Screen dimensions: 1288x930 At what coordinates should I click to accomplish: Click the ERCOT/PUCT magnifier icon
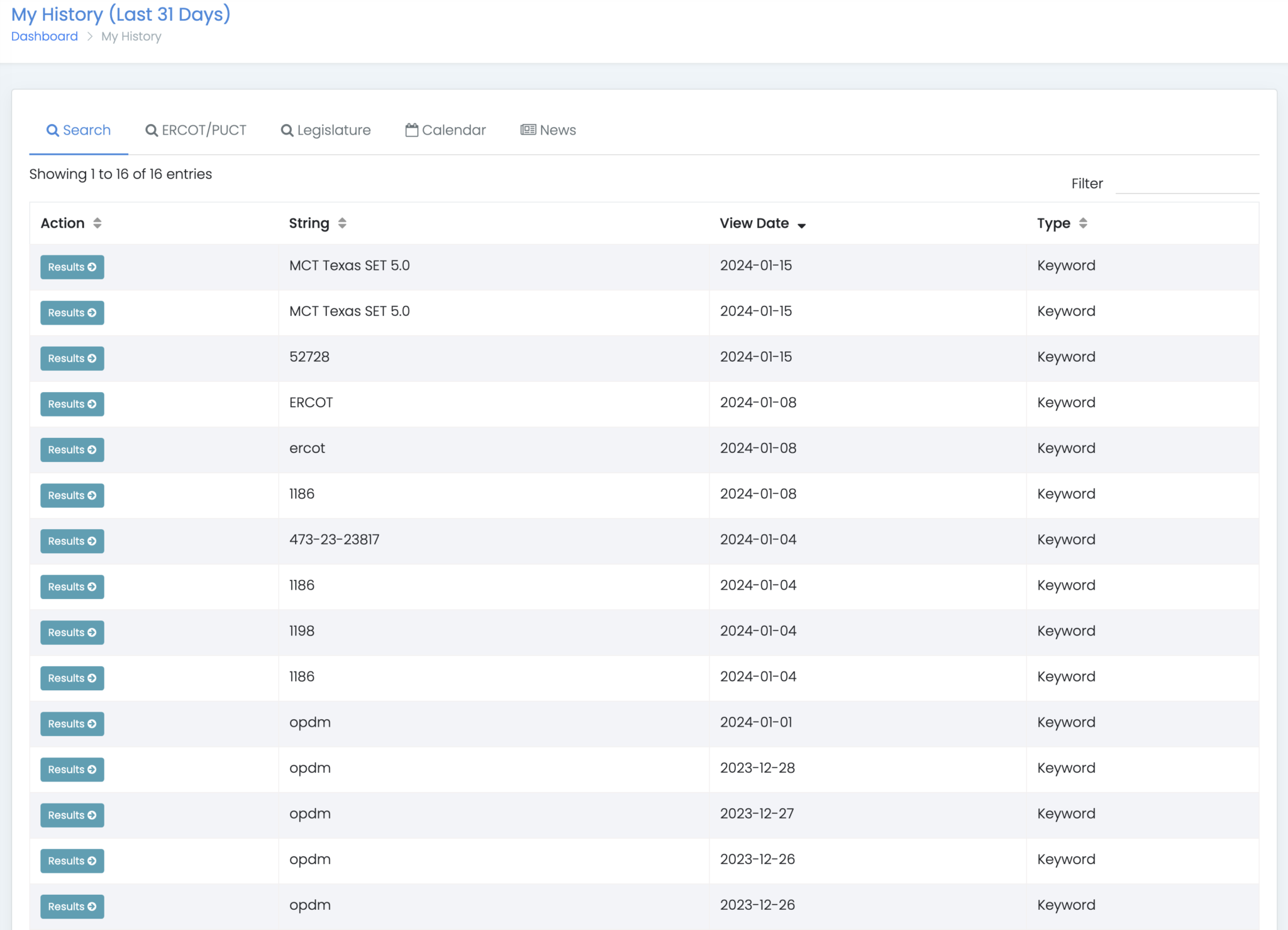[x=152, y=130]
